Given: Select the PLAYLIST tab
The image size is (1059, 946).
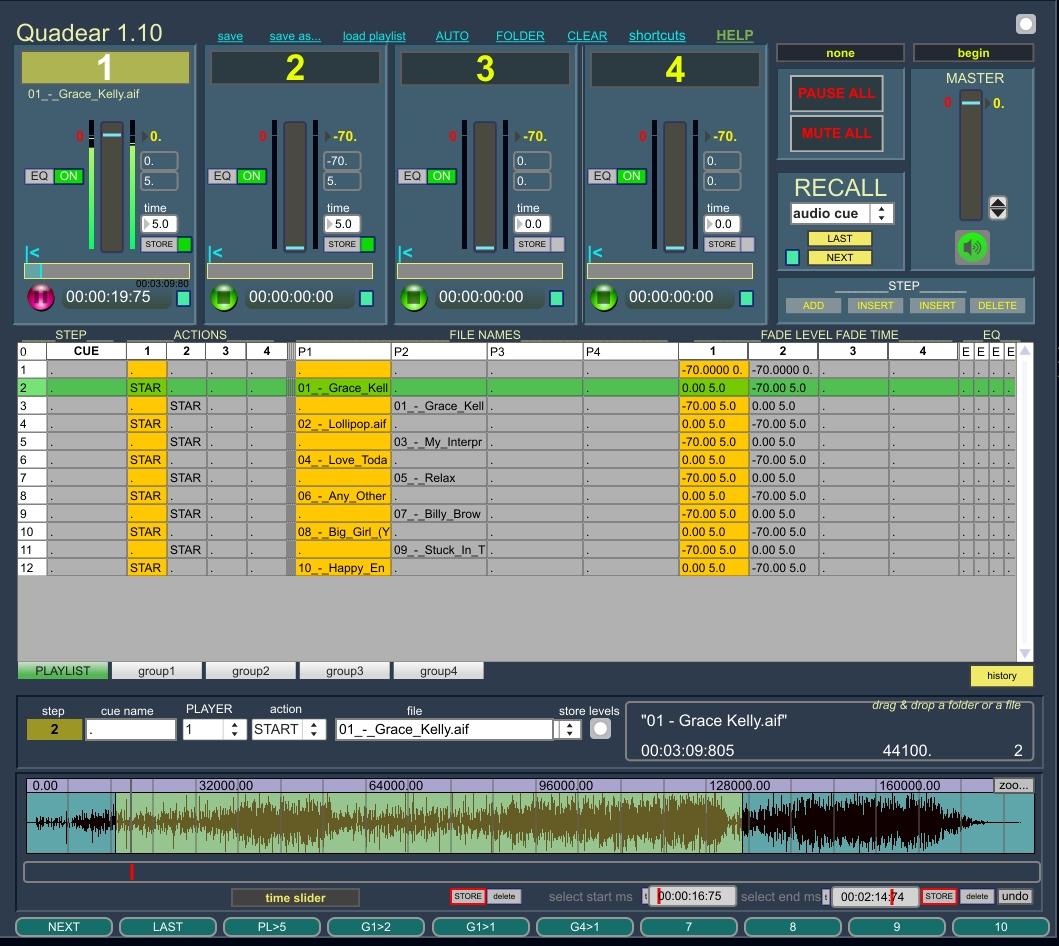Looking at the screenshot, I should coord(63,671).
